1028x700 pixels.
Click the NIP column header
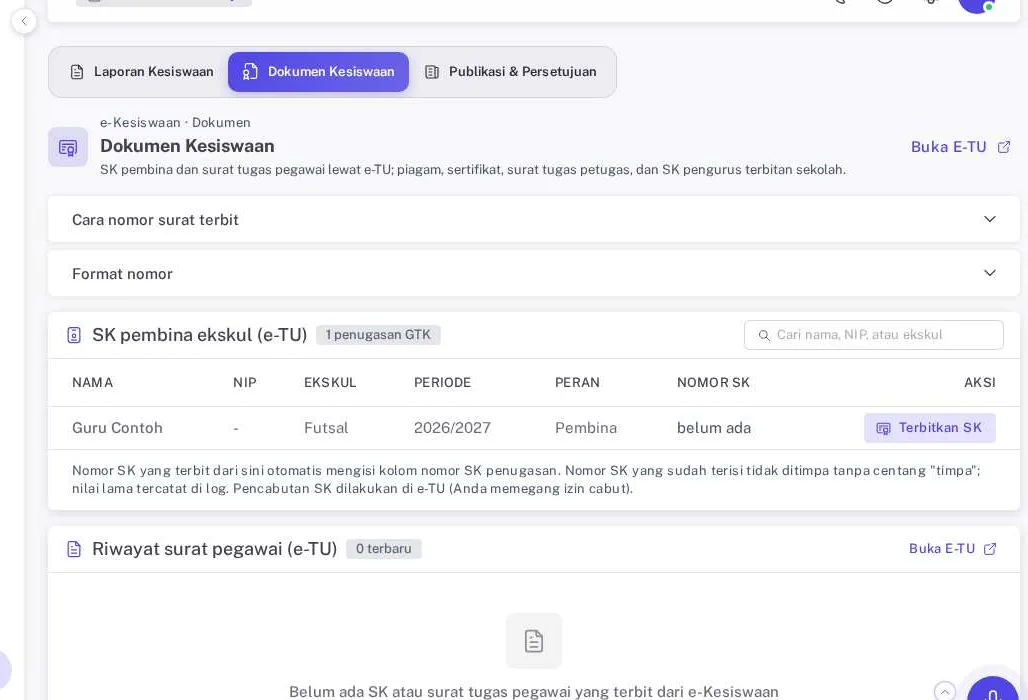[x=245, y=382]
